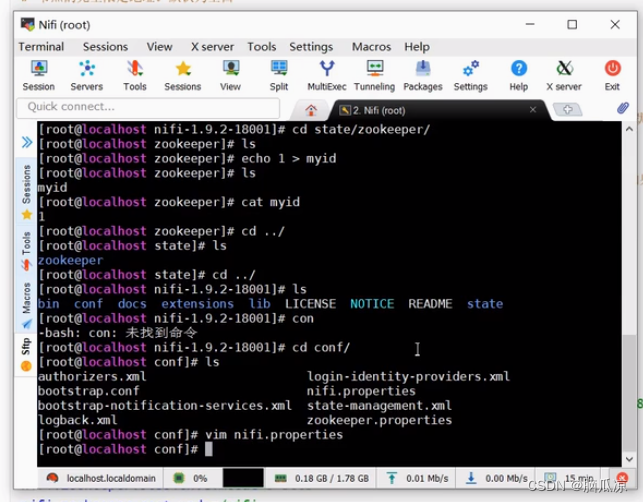
Task: Click the CPU 0% status indicator
Action: pyautogui.click(x=191, y=478)
